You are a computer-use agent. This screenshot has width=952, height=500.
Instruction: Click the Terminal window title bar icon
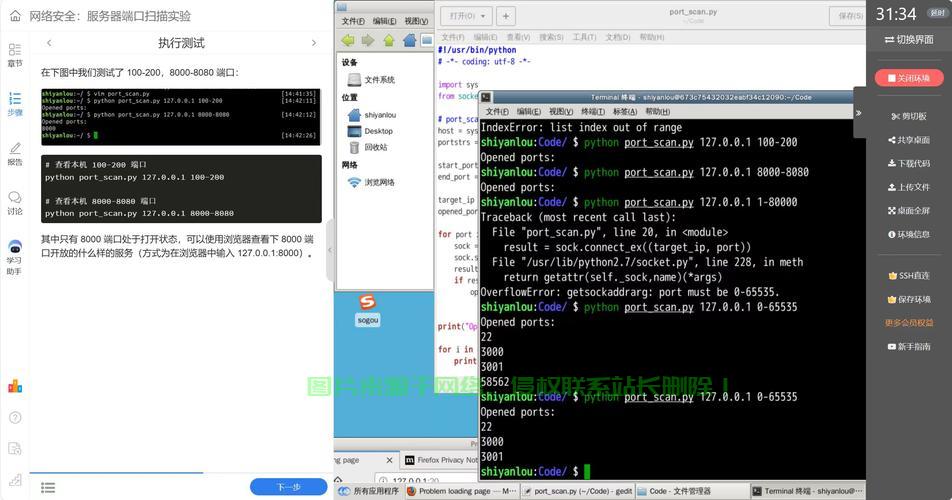486,97
